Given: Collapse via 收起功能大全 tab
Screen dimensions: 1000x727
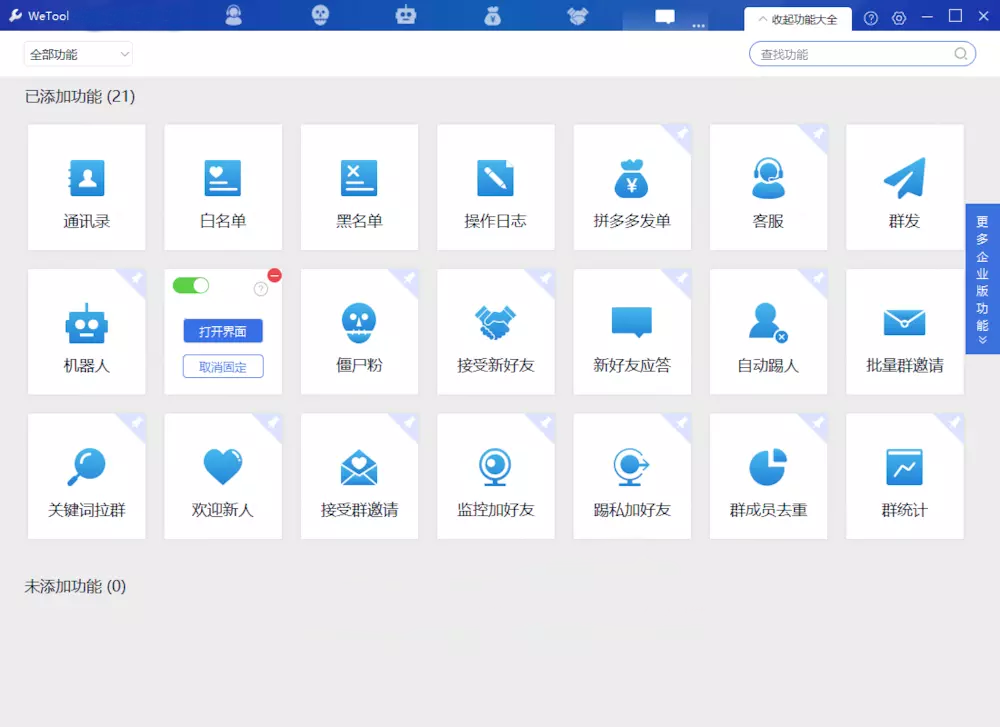Looking at the screenshot, I should point(798,19).
